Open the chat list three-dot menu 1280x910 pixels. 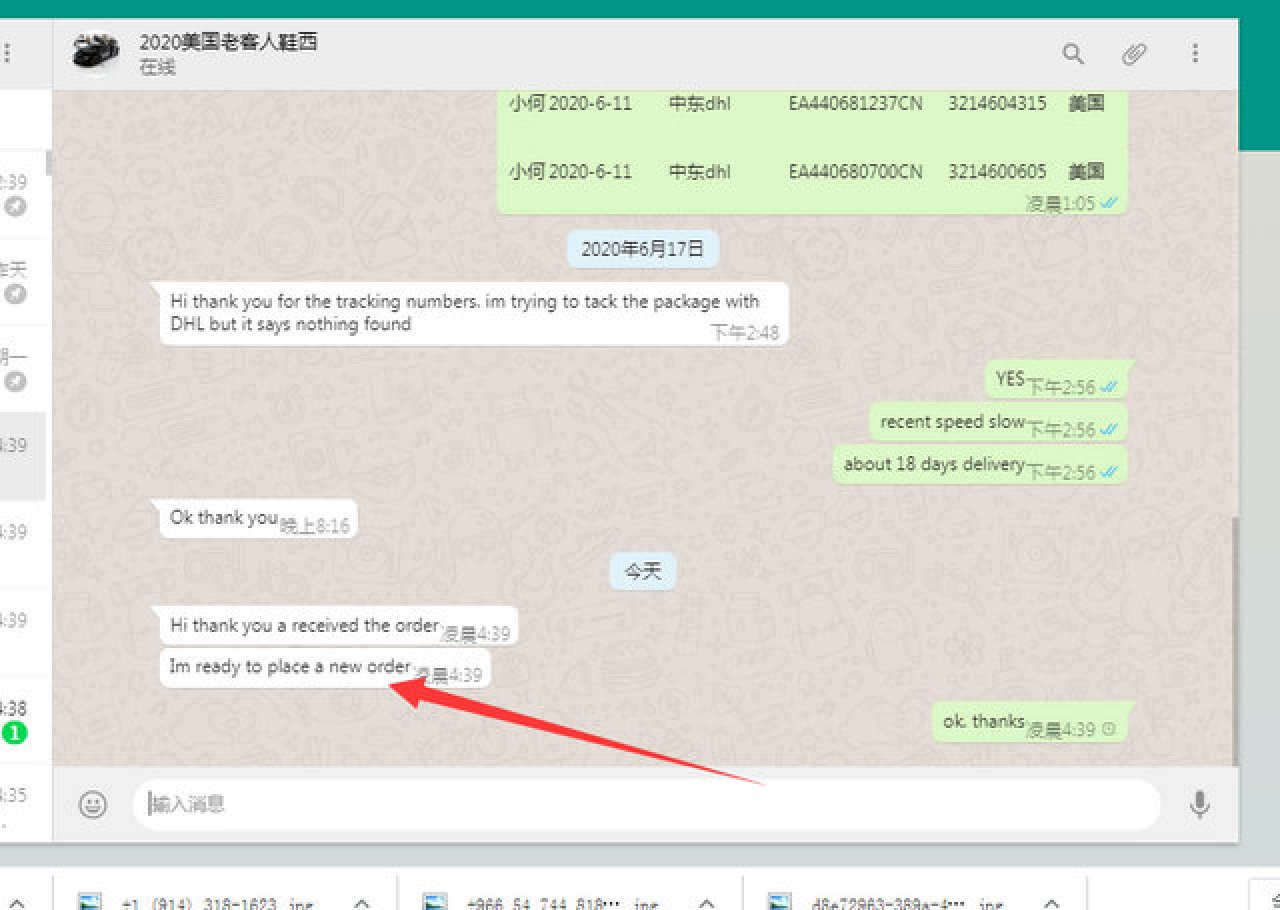8,52
